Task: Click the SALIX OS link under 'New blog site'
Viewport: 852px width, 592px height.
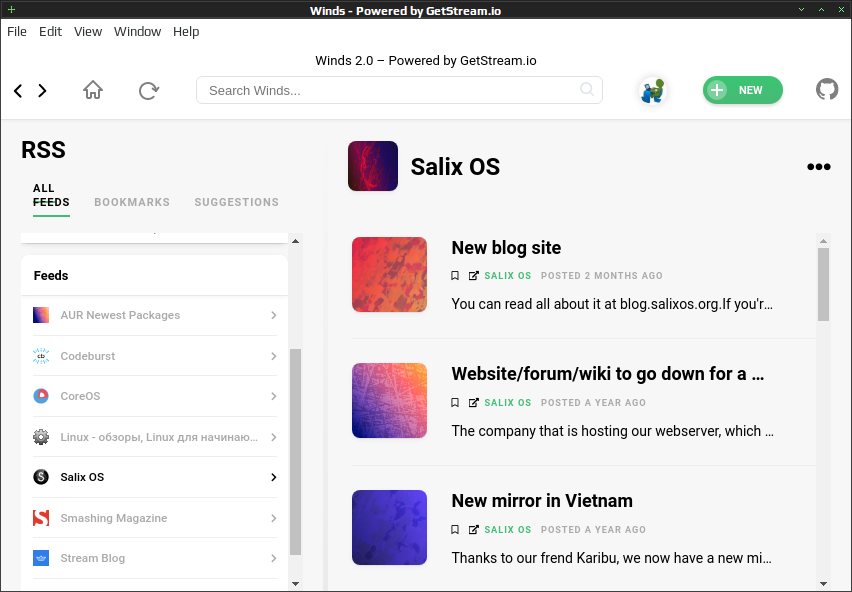Action: tap(508, 276)
